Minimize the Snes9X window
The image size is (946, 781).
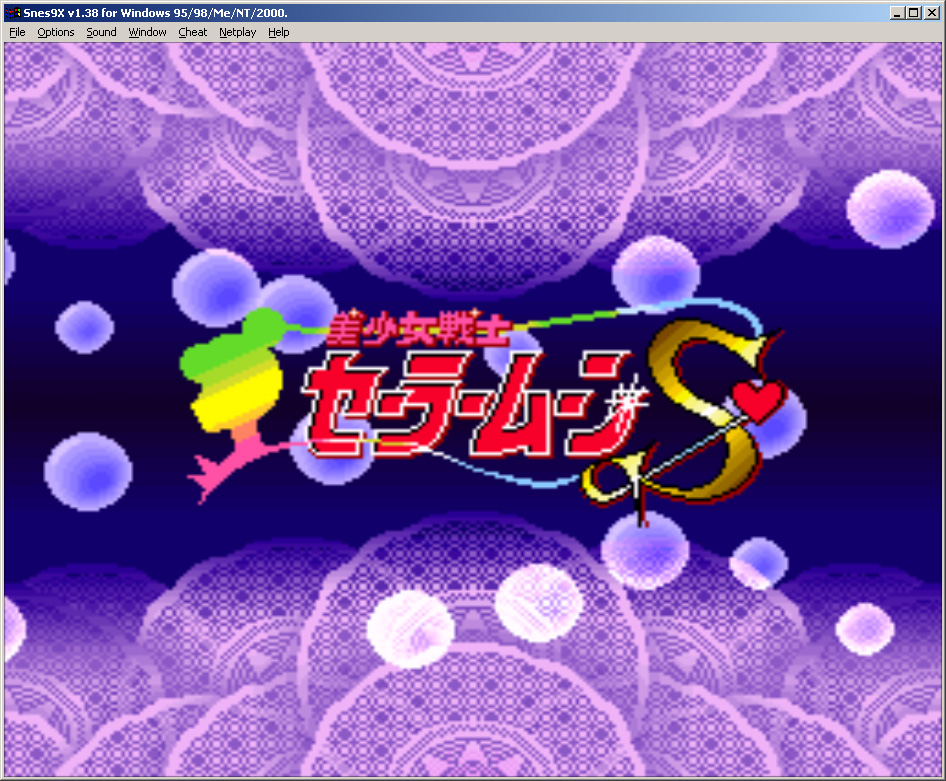tap(897, 13)
